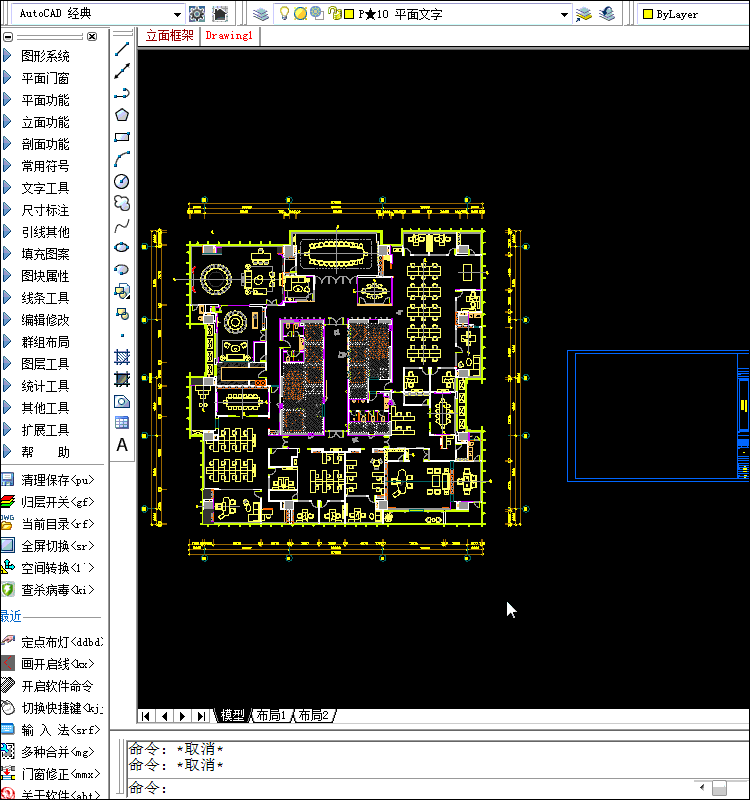Open the AutoCAD 经典 workspace dropdown
Image resolution: width=750 pixels, height=800 pixels.
(177, 14)
